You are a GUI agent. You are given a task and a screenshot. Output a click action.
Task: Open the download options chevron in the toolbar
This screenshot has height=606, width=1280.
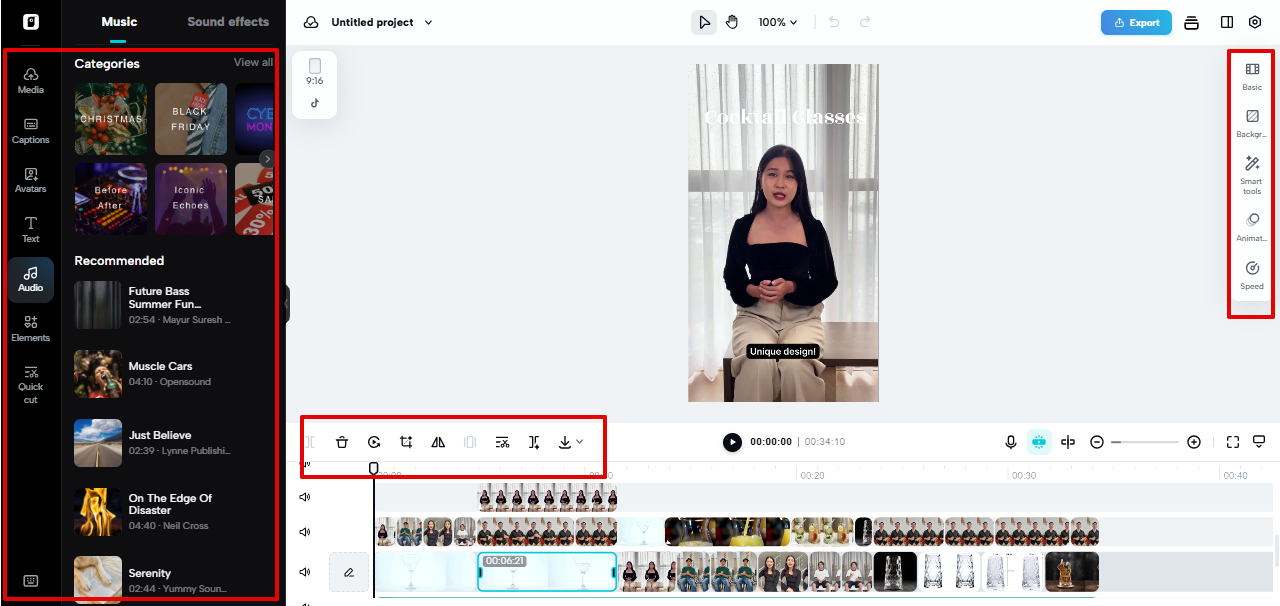(578, 441)
